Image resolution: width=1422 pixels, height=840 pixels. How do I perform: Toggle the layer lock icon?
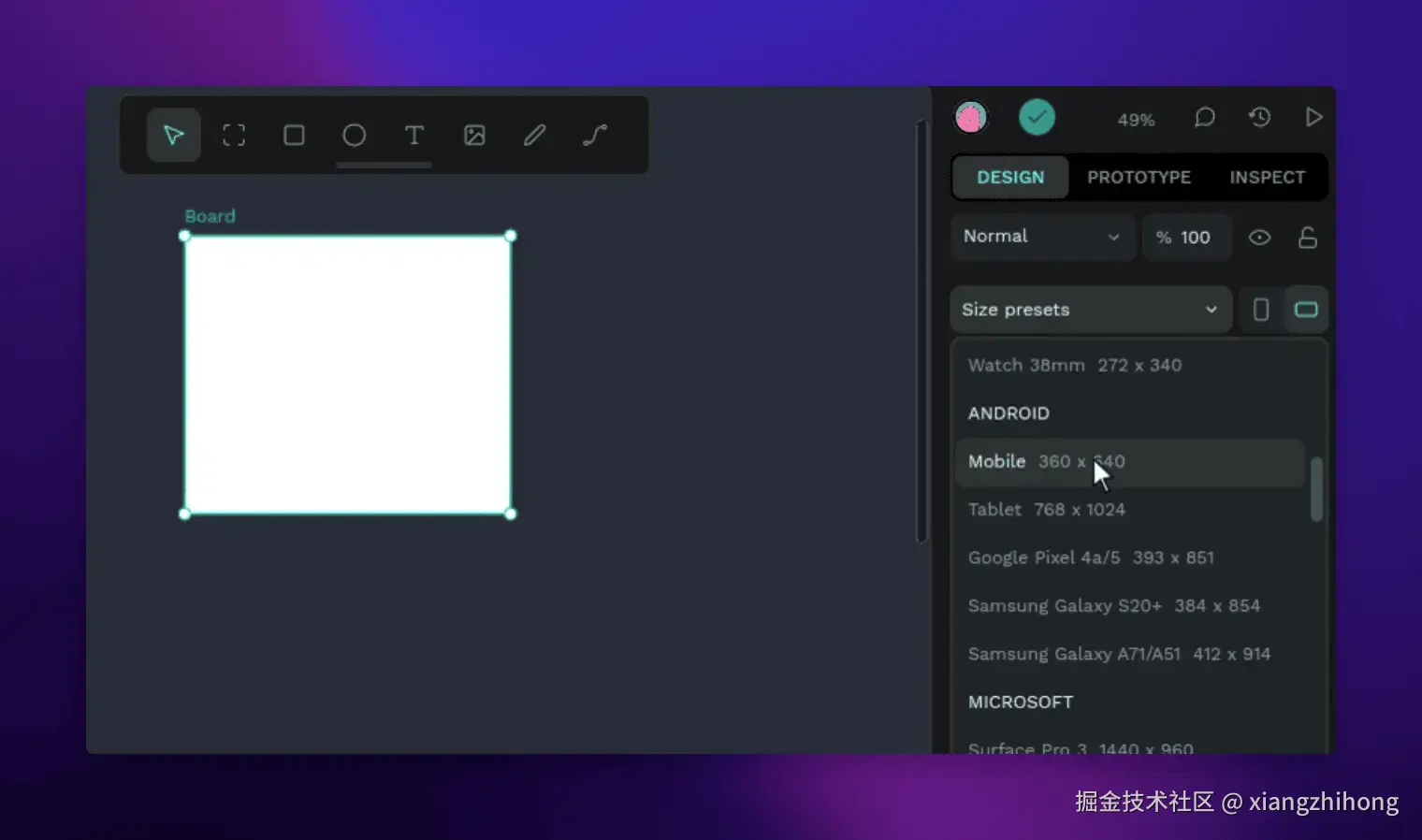click(1308, 238)
